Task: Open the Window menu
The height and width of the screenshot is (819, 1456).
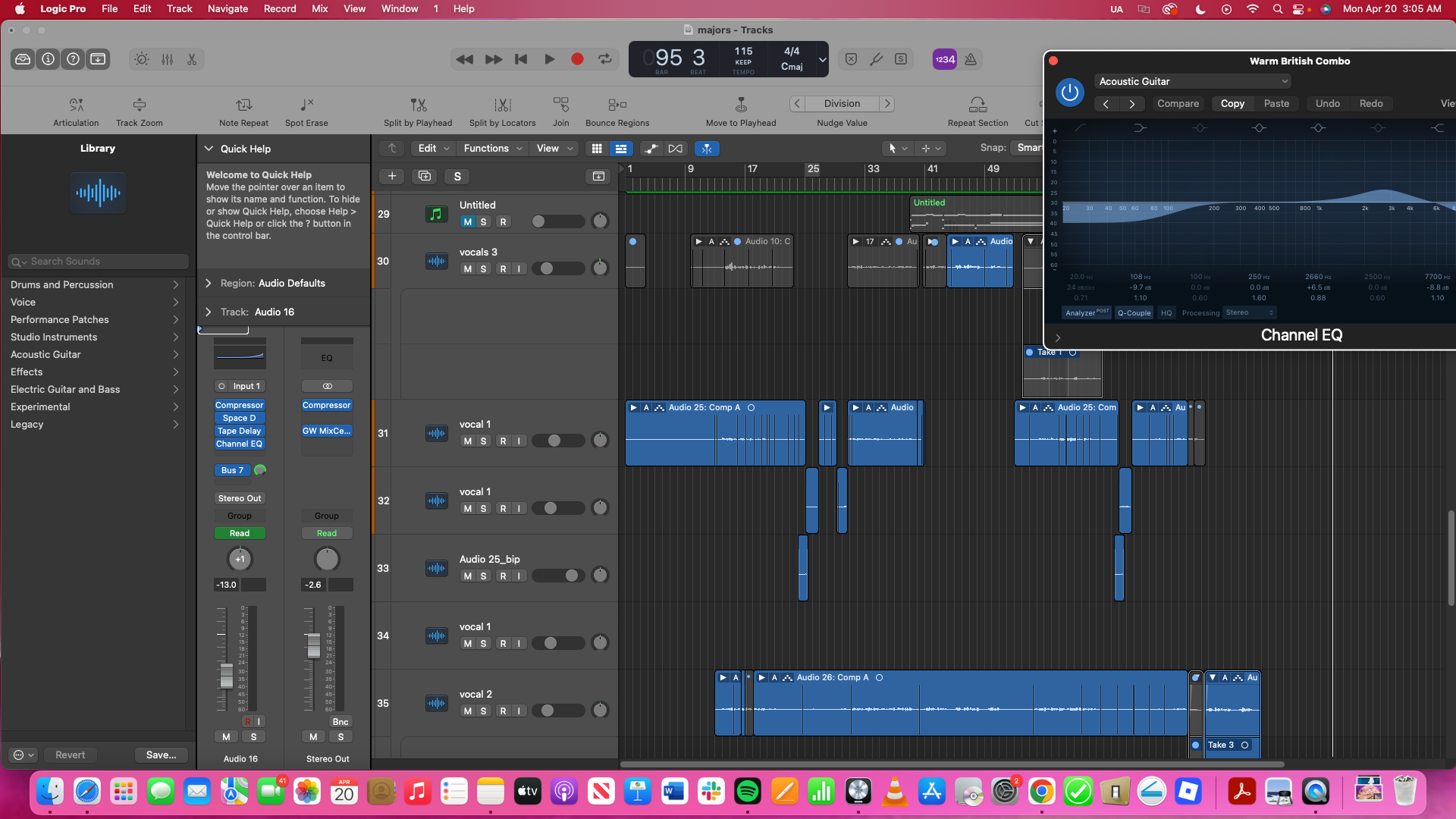Action: 400,9
